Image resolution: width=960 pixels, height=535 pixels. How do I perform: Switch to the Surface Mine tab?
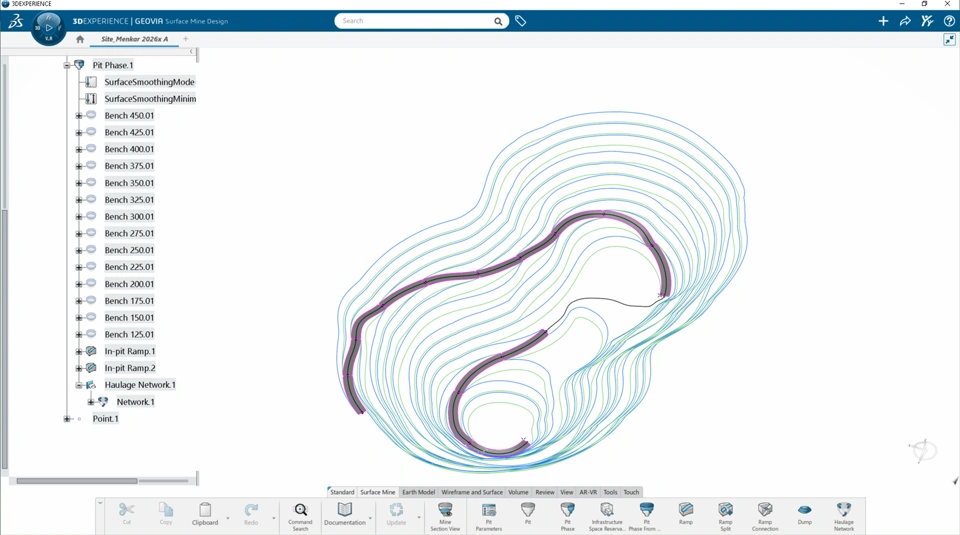click(x=378, y=492)
